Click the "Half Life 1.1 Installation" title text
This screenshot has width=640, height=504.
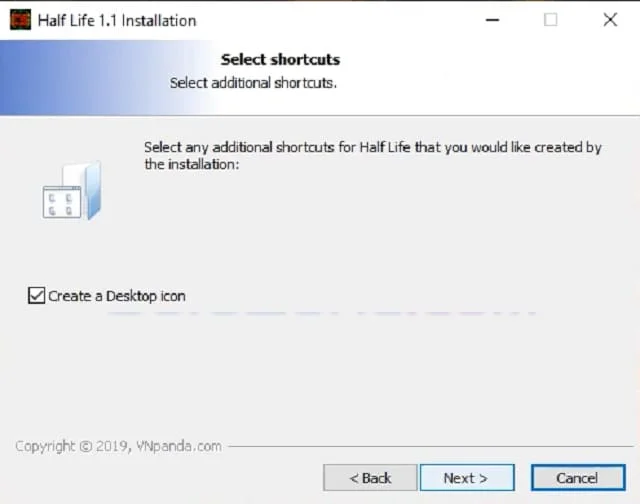click(x=117, y=20)
